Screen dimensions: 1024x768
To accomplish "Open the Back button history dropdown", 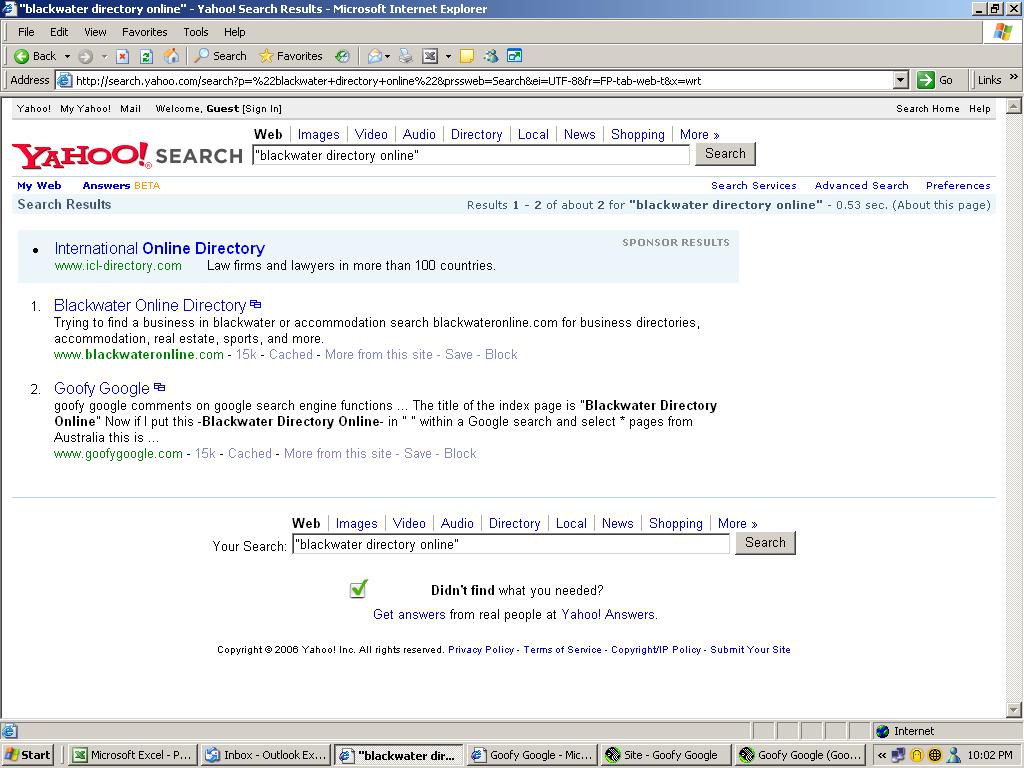I will 67,56.
